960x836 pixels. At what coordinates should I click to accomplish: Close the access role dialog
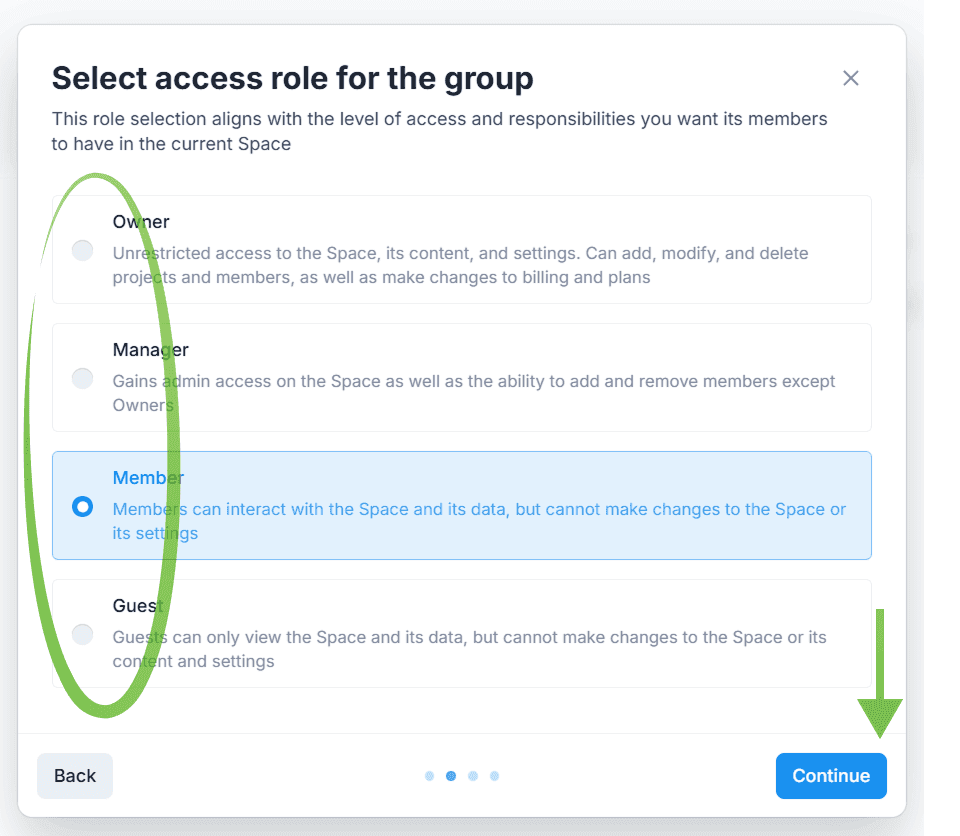point(851,78)
